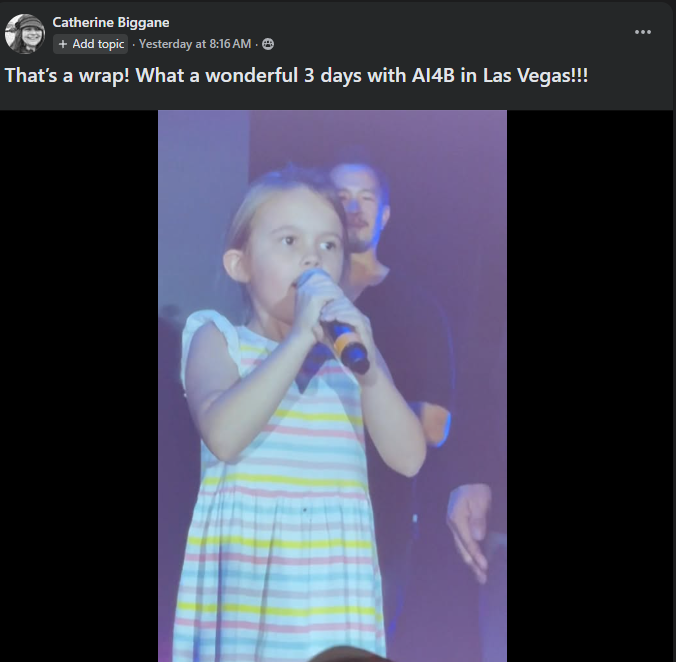The height and width of the screenshot is (662, 676).
Task: Open the three-dot post options menu
Action: pos(643,32)
